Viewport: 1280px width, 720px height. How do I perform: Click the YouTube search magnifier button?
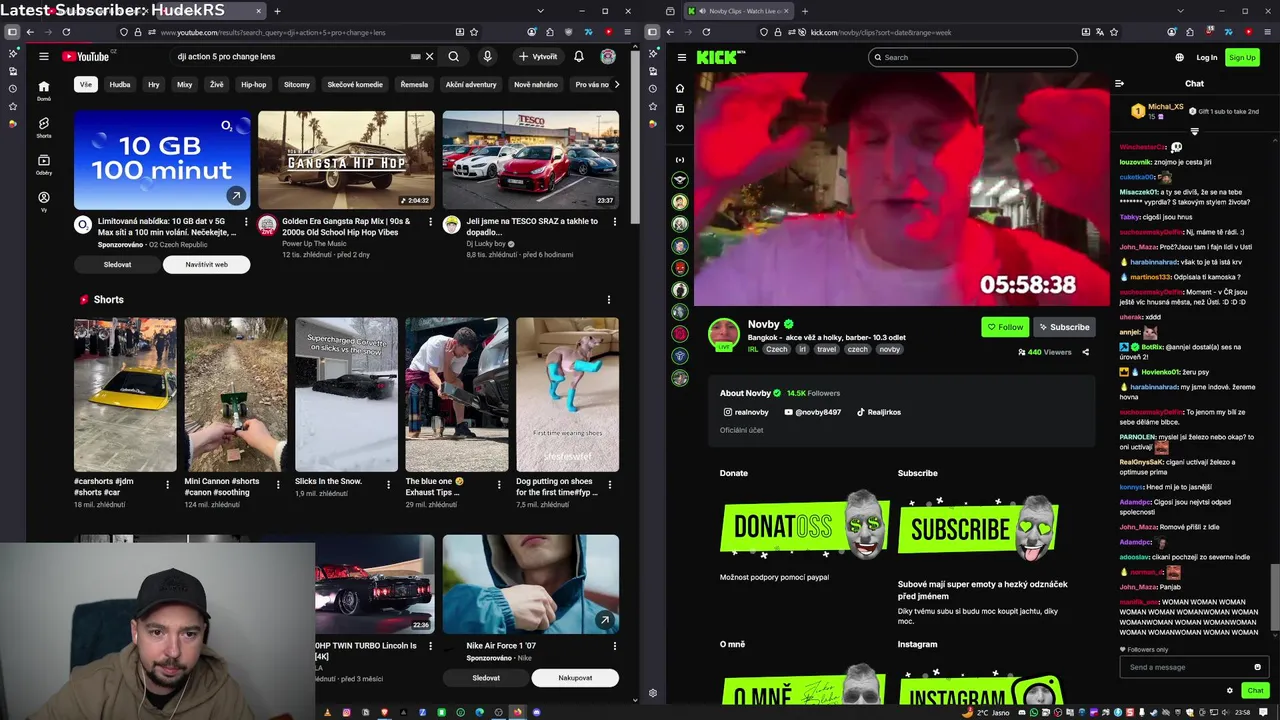(x=454, y=57)
